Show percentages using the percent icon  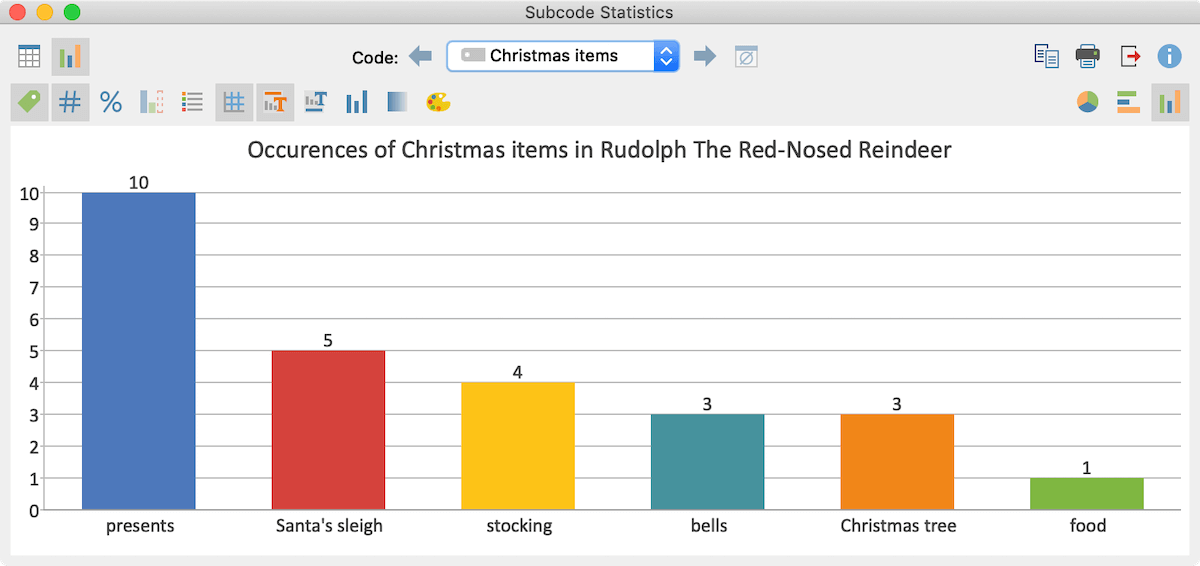(111, 102)
